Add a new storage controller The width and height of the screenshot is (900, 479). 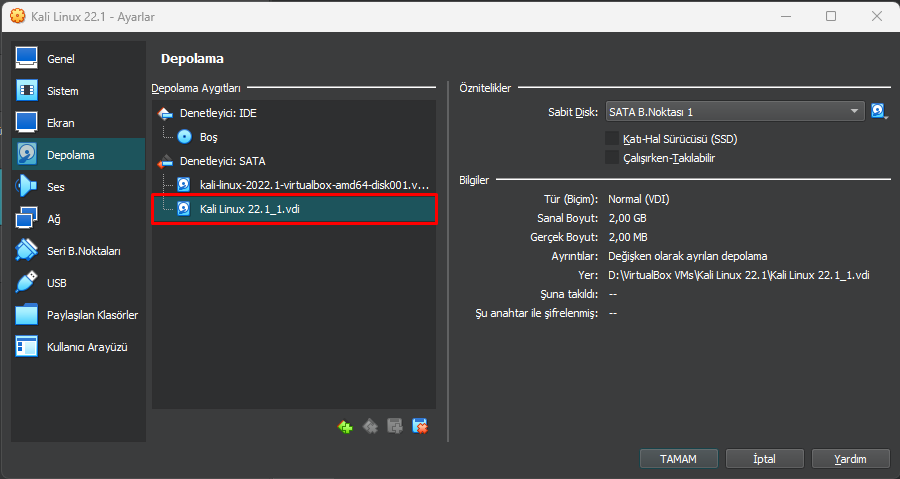click(345, 426)
